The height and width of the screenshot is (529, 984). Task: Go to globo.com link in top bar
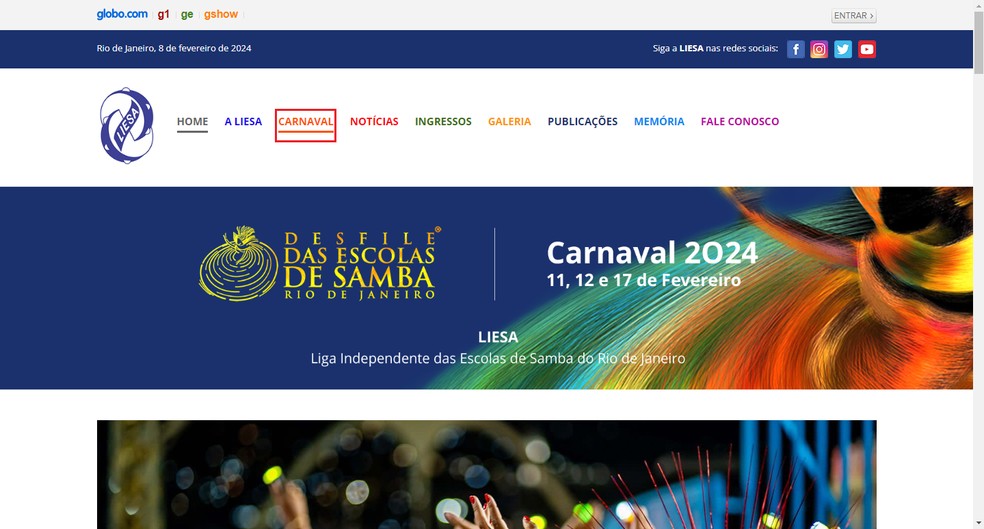pos(122,14)
